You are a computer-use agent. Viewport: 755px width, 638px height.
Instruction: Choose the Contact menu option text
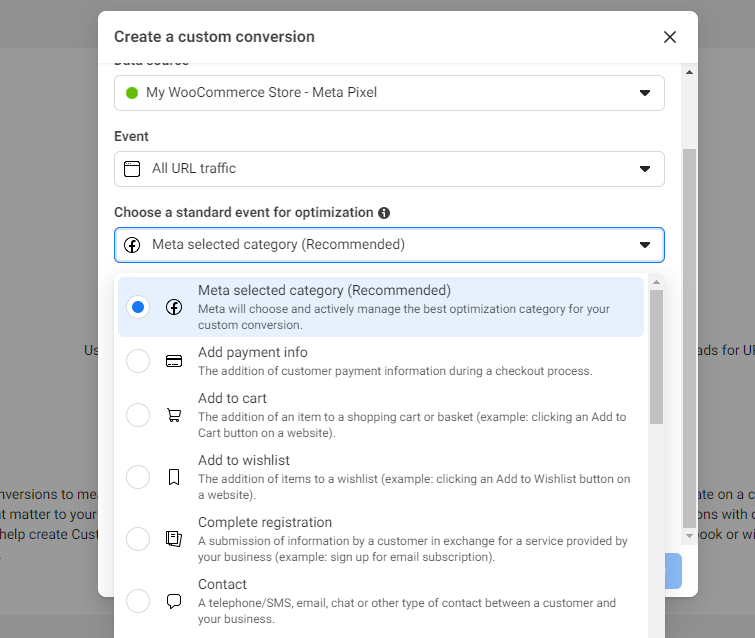222,585
